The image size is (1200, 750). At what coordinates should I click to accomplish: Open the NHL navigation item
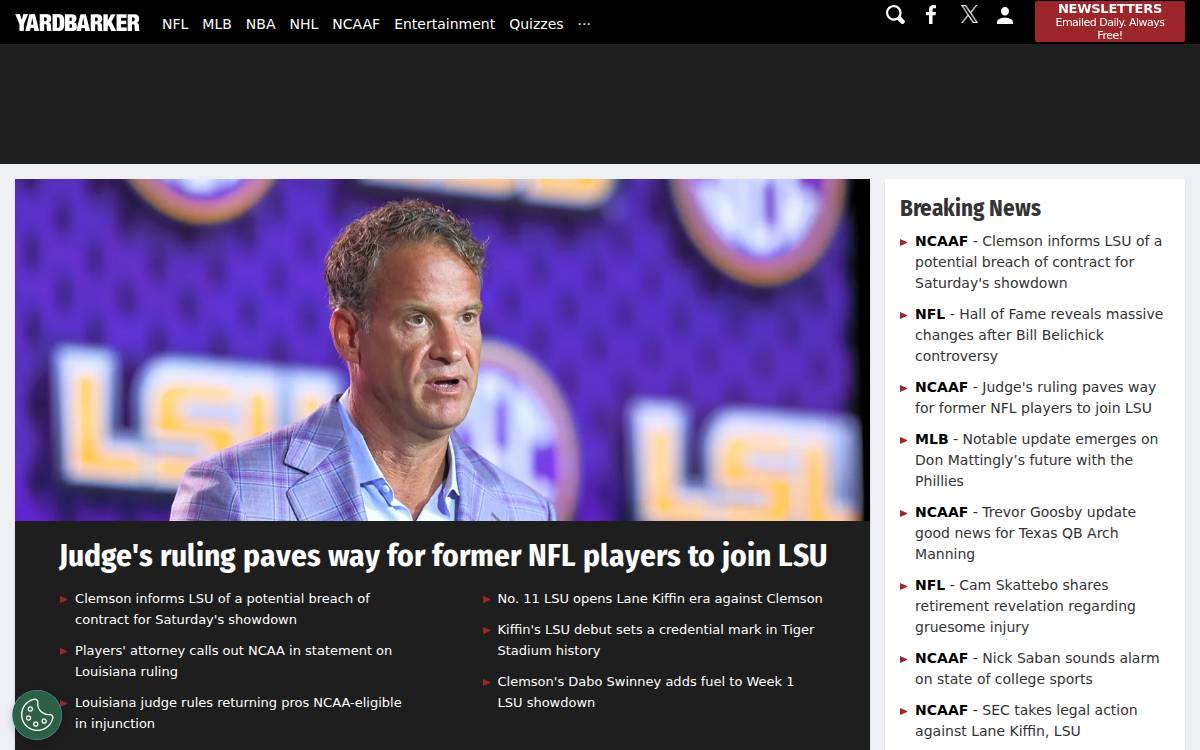(304, 24)
